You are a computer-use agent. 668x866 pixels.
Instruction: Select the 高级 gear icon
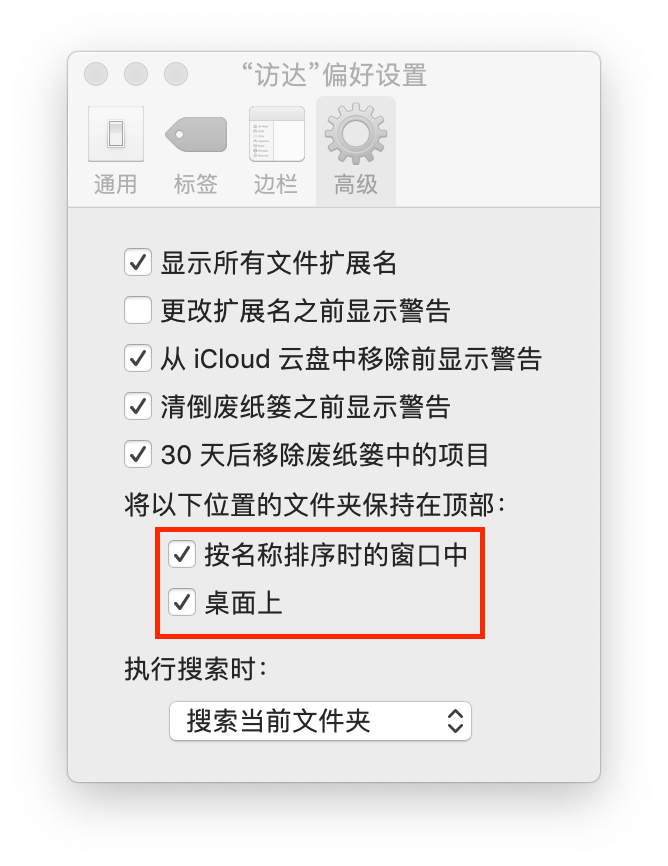[x=355, y=134]
